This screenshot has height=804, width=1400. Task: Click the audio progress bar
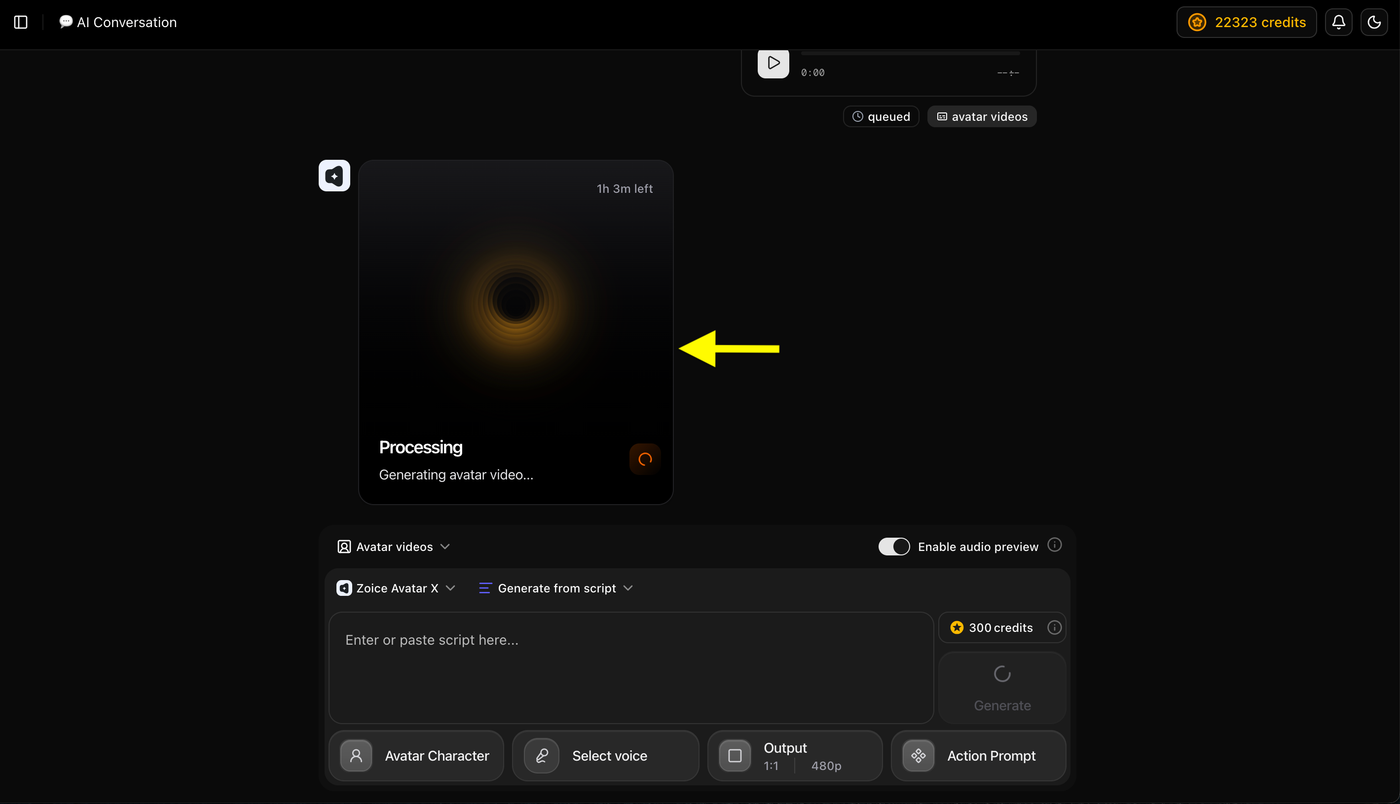(911, 53)
